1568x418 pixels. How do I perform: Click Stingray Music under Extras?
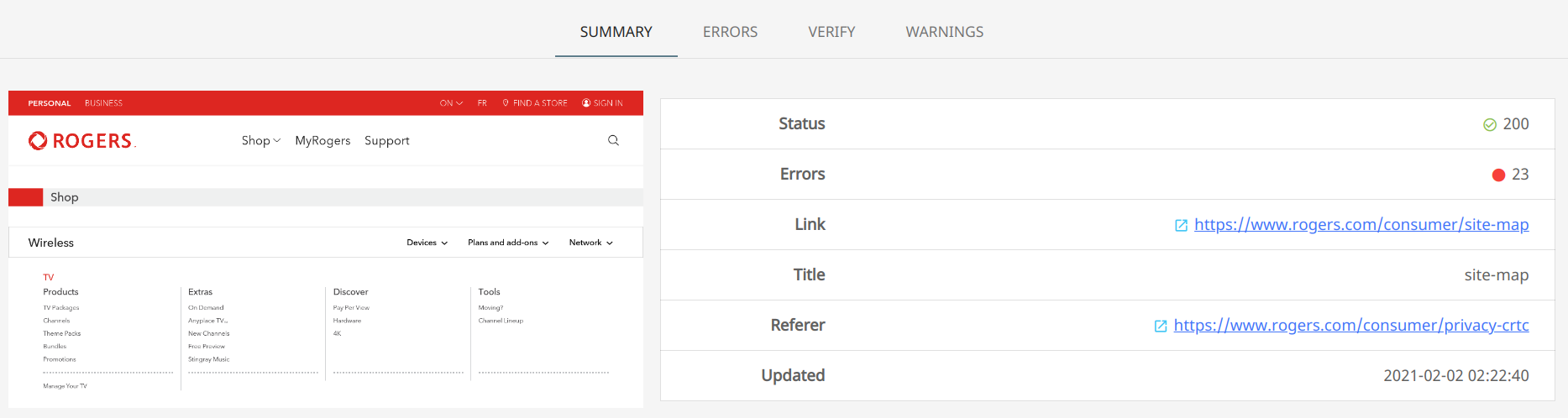tap(209, 359)
